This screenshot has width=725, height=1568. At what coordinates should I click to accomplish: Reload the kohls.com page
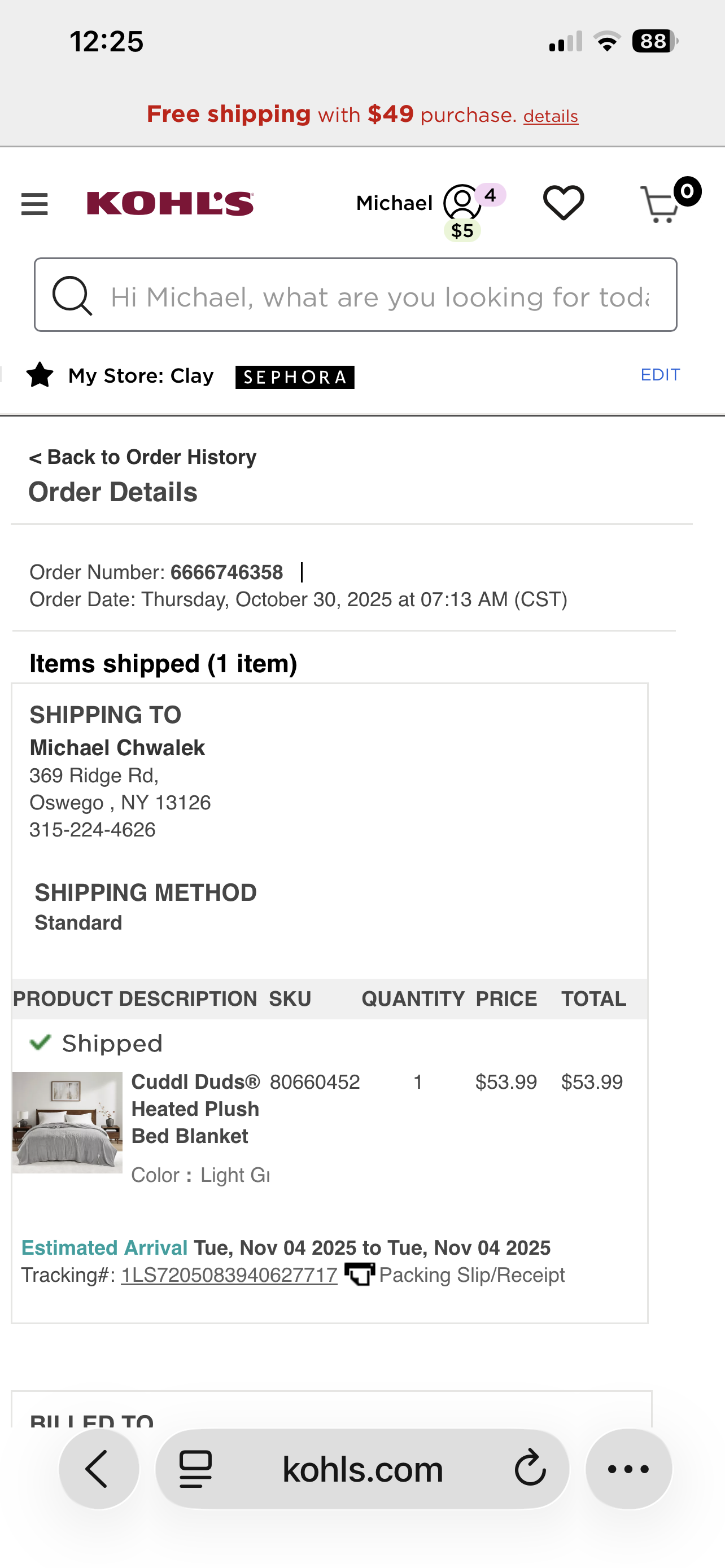530,1468
